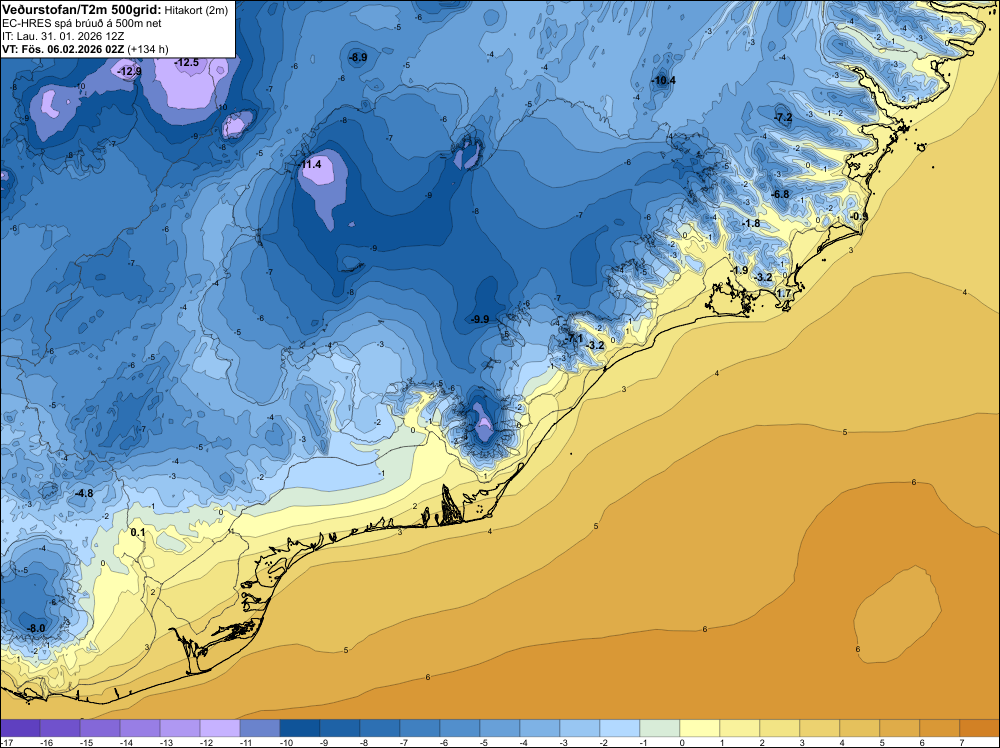Click the -6.8 temperature value
This screenshot has width=1000, height=748.
780,194
